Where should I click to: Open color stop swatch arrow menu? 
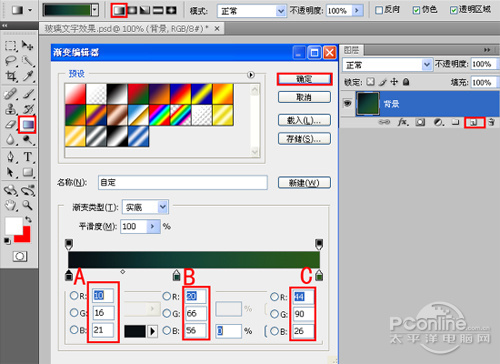click(x=153, y=331)
